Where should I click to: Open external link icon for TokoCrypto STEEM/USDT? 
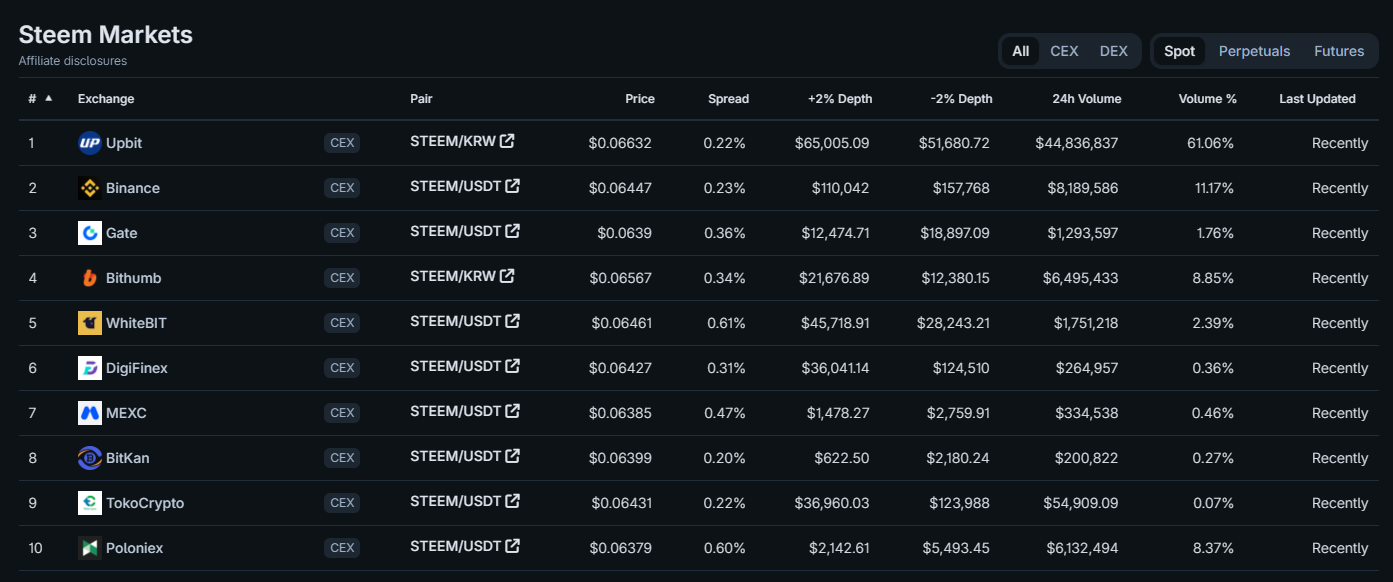click(x=512, y=501)
